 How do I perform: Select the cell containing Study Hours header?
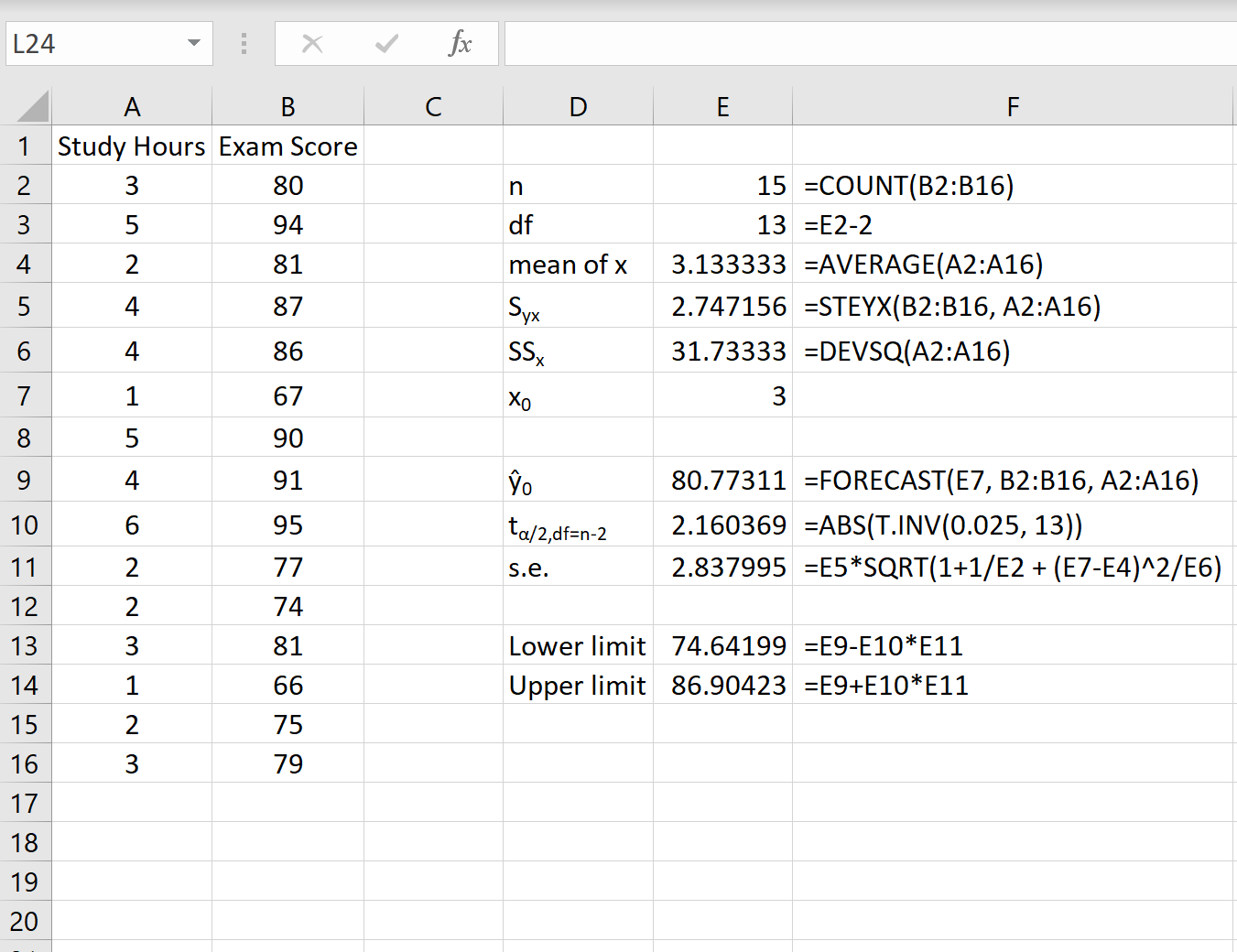tap(132, 146)
